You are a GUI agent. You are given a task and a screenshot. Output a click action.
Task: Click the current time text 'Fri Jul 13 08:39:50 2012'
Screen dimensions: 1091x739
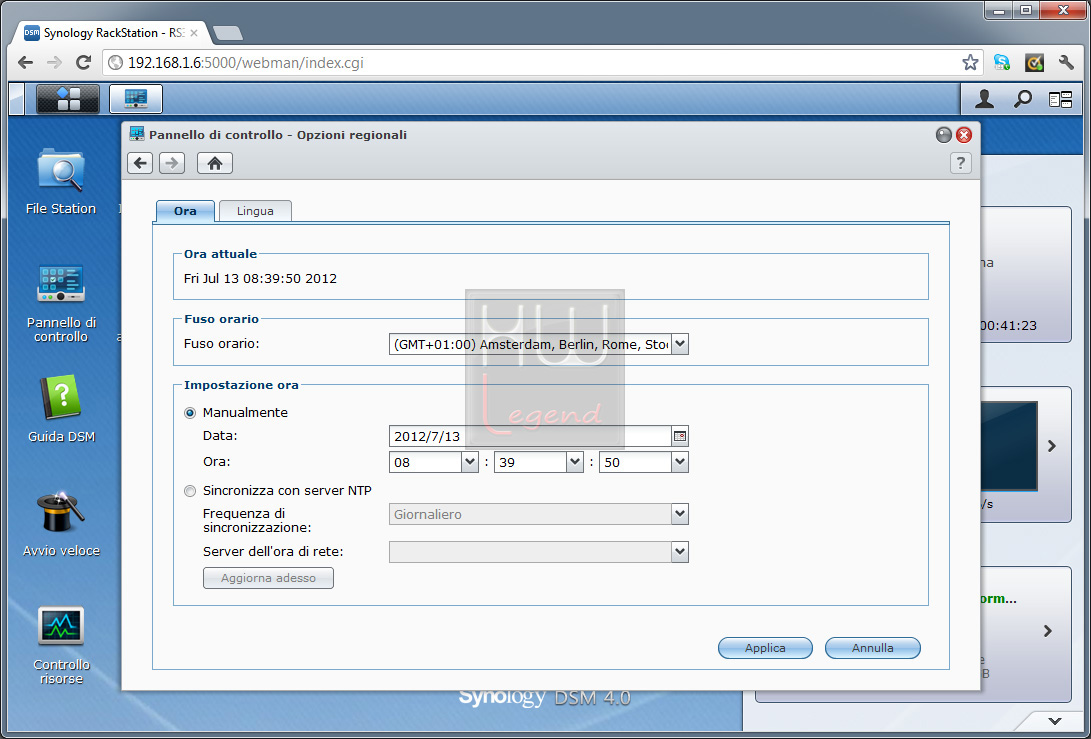pos(260,278)
